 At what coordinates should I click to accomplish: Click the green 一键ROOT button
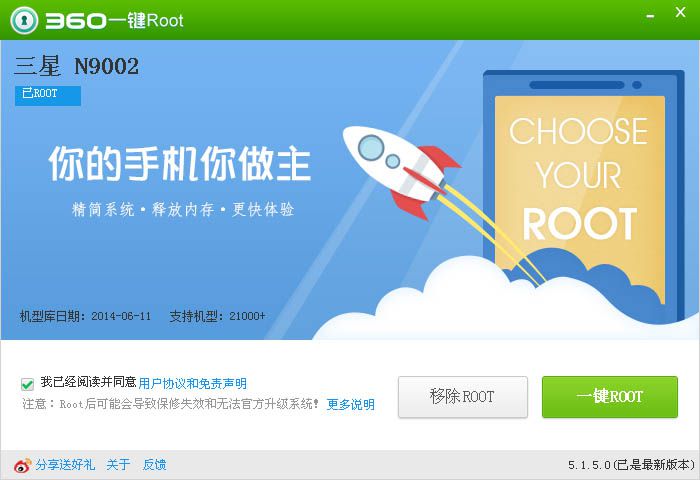(610, 397)
